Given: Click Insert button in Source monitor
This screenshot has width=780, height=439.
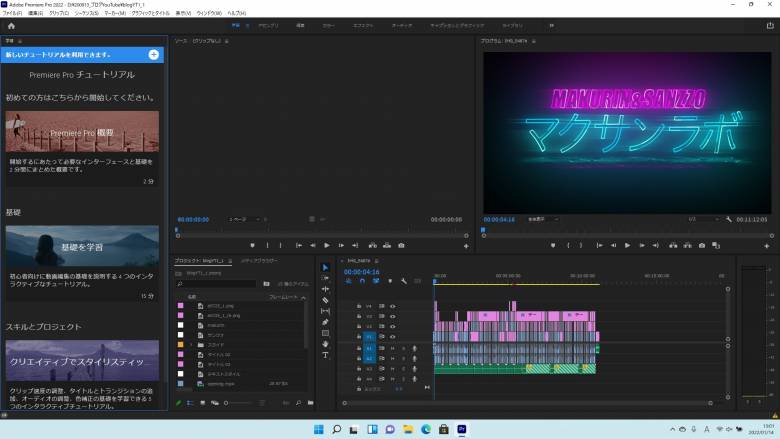Looking at the screenshot, I should pos(373,246).
